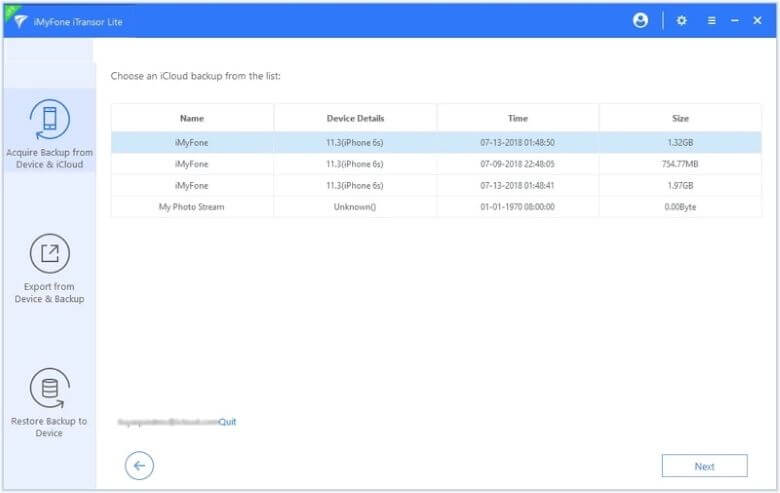Minimize the iTransor Lite window
The width and height of the screenshot is (780, 493).
(x=734, y=20)
